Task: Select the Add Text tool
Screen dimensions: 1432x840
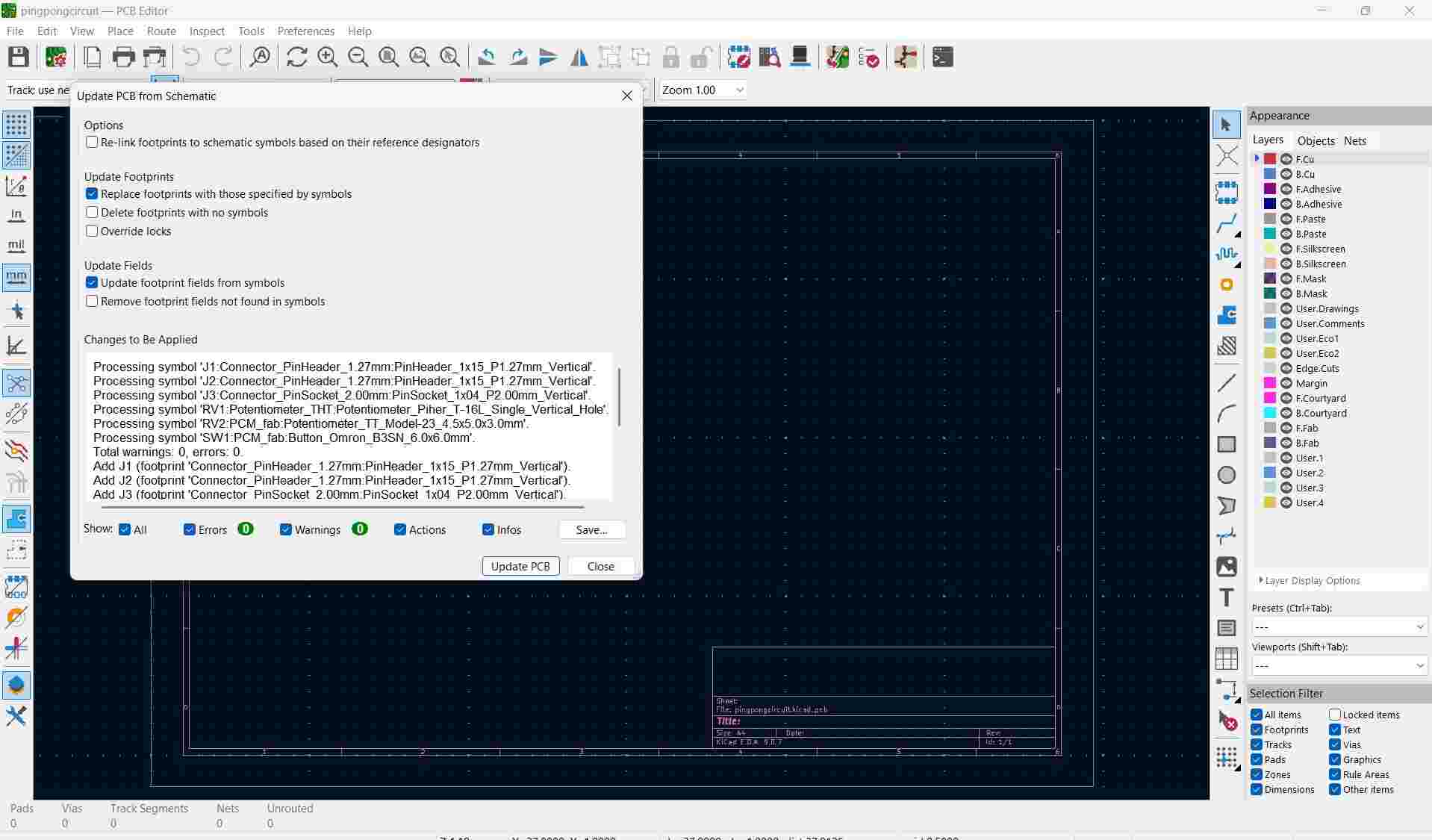Action: coord(1227,597)
